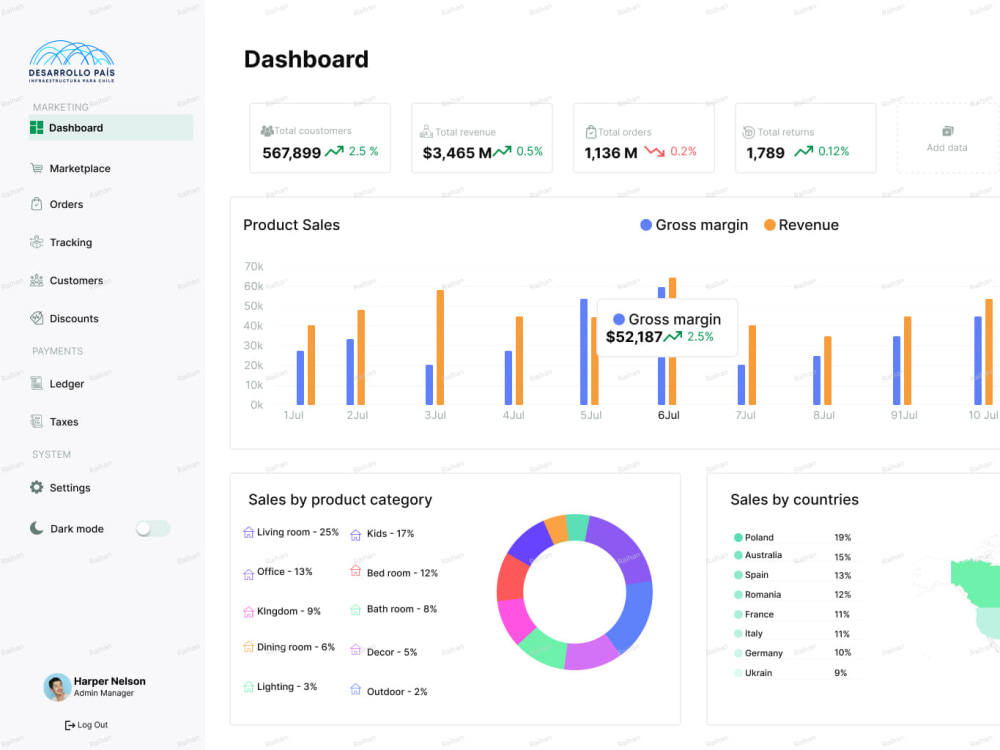Click the Log Out arrow icon
Image resolution: width=1000 pixels, height=750 pixels.
[70, 725]
